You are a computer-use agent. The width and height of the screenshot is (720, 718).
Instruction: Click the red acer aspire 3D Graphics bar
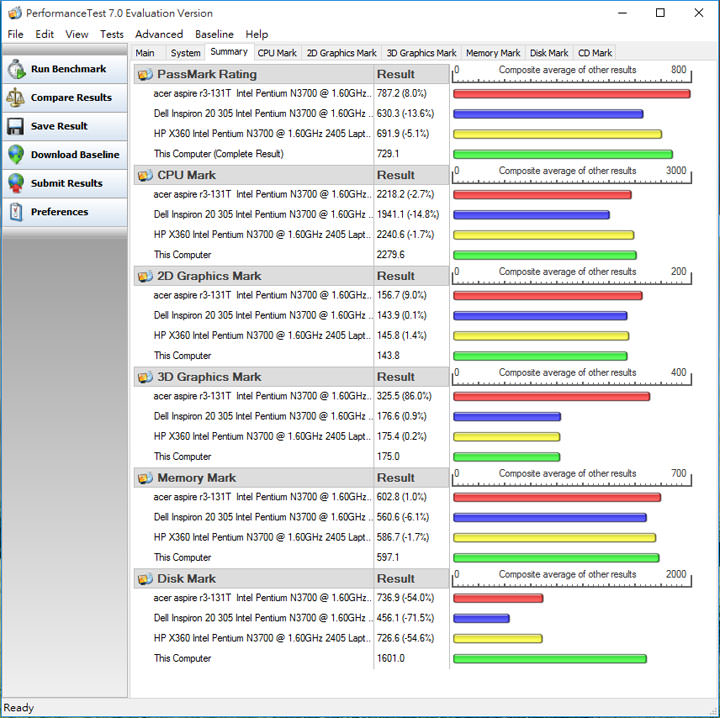tap(551, 396)
